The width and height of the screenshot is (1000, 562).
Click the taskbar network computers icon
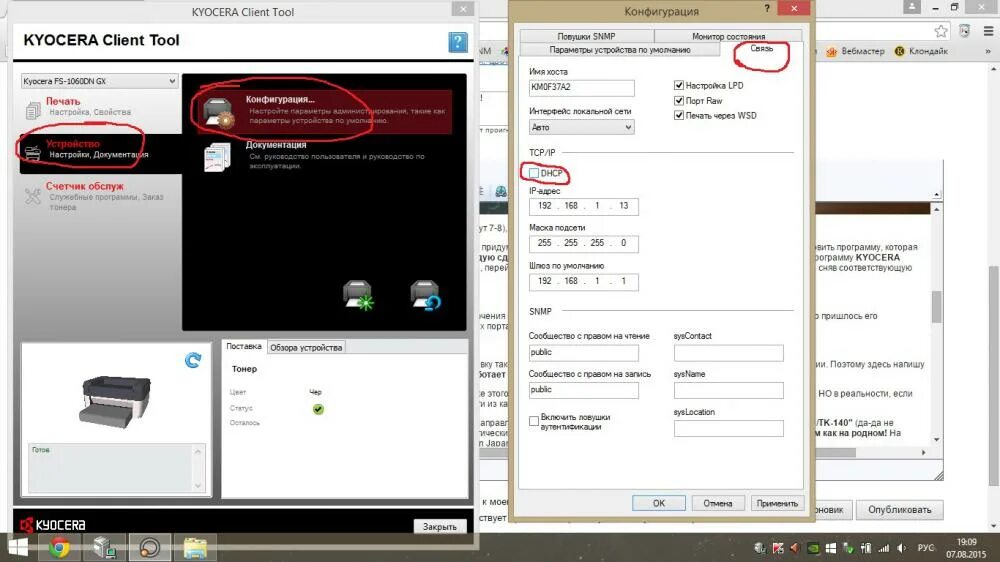coord(105,547)
